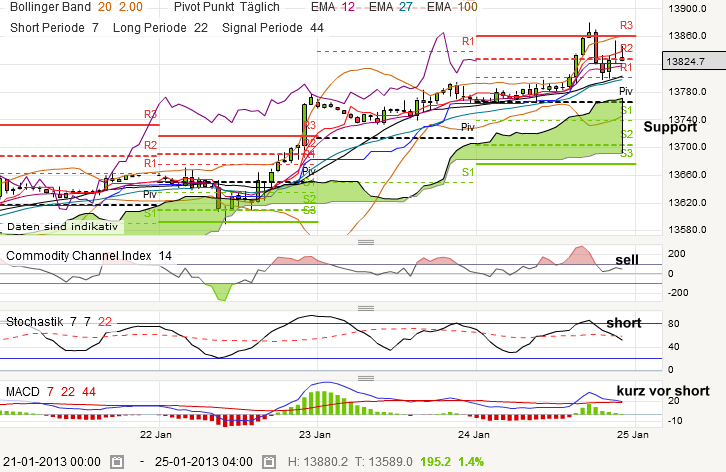Screen dimensions: 726x472
Task: Click the topmost R3 label near 13860
Action: (626, 25)
